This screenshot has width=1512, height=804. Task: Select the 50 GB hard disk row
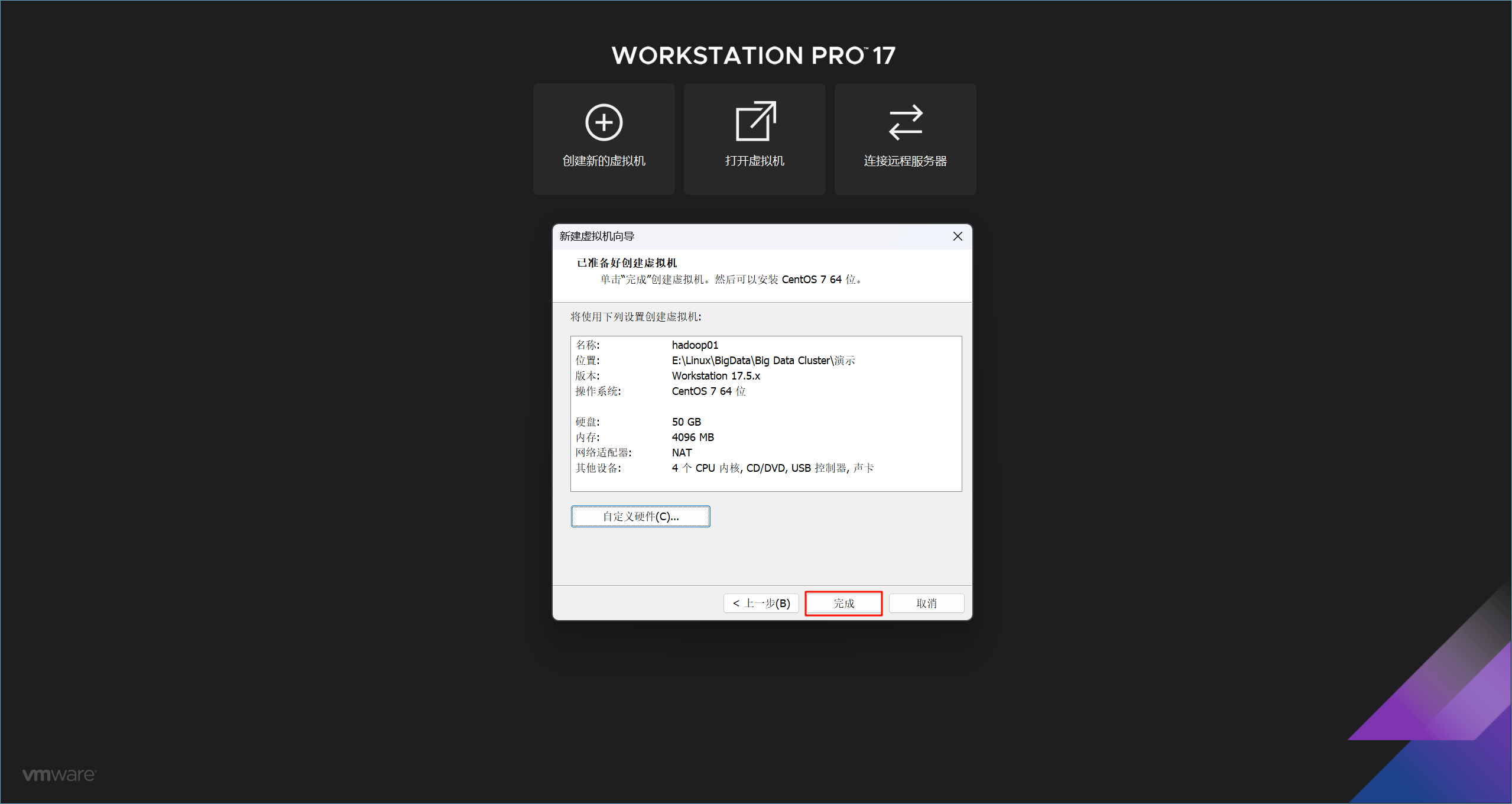point(686,422)
